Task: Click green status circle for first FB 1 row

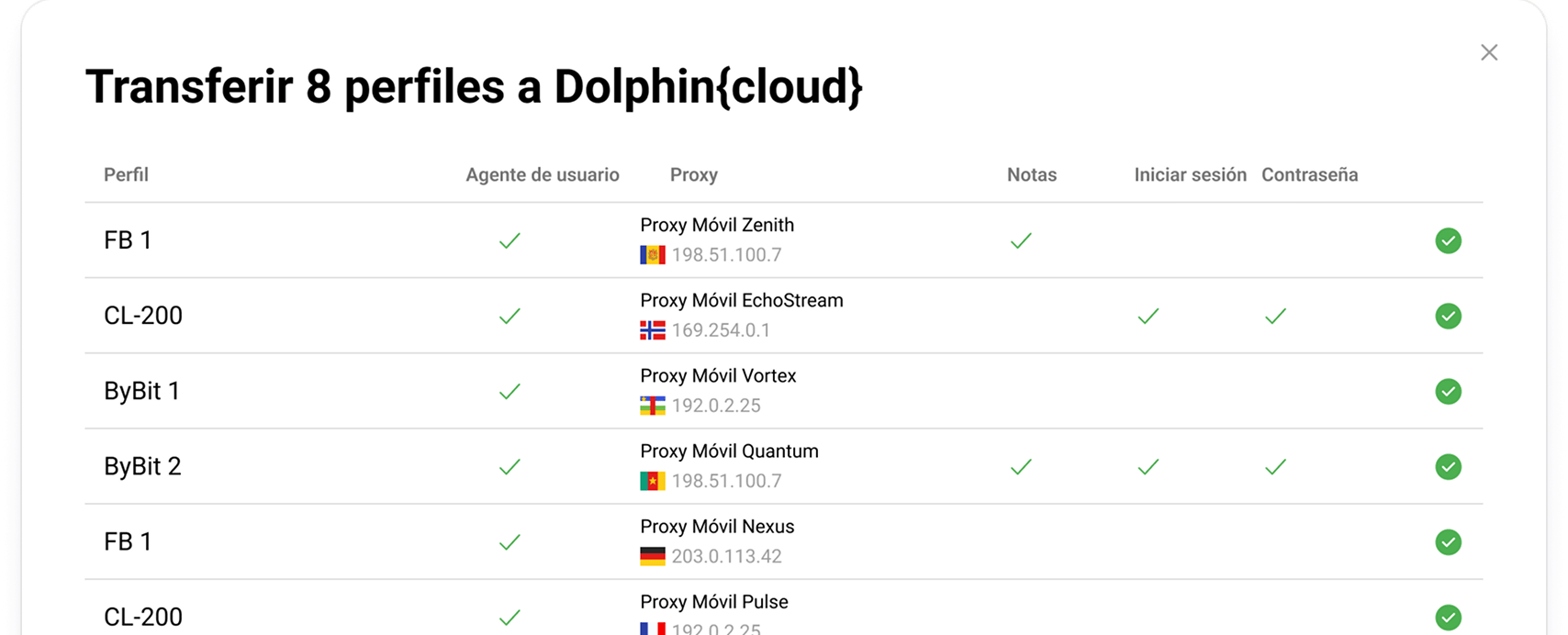Action: coord(1448,240)
